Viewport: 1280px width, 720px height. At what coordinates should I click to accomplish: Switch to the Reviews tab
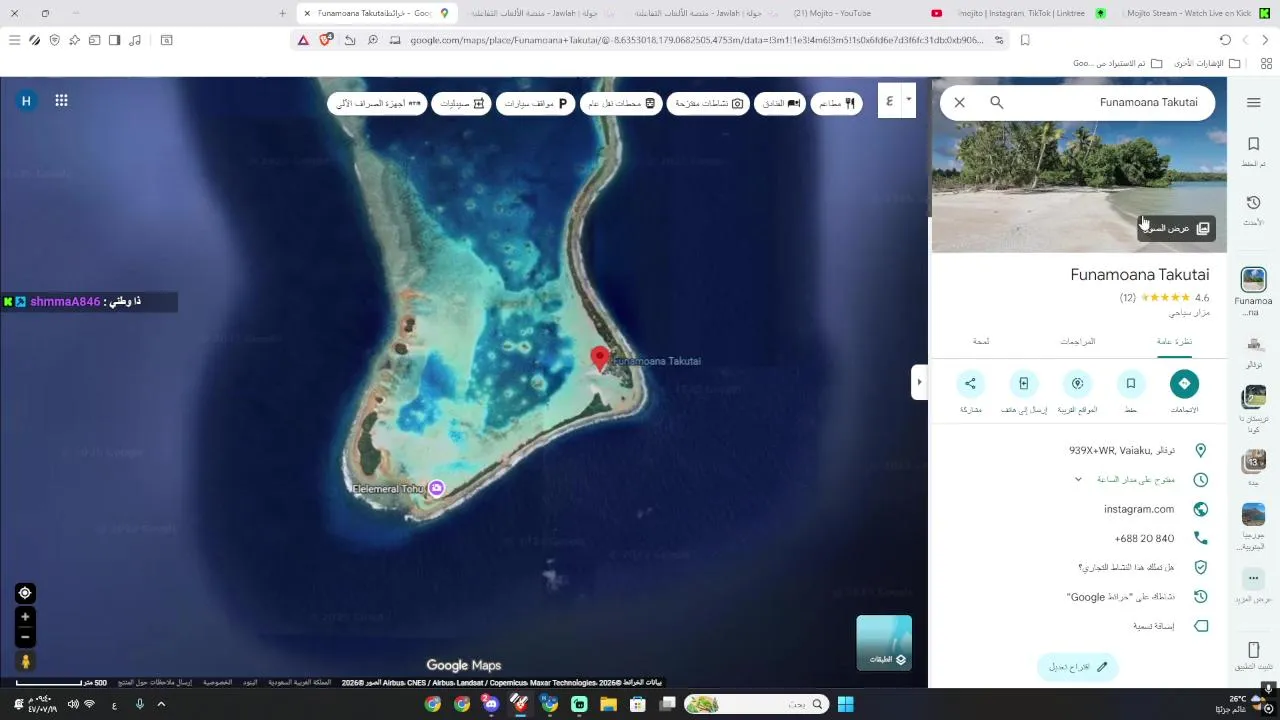1077,341
